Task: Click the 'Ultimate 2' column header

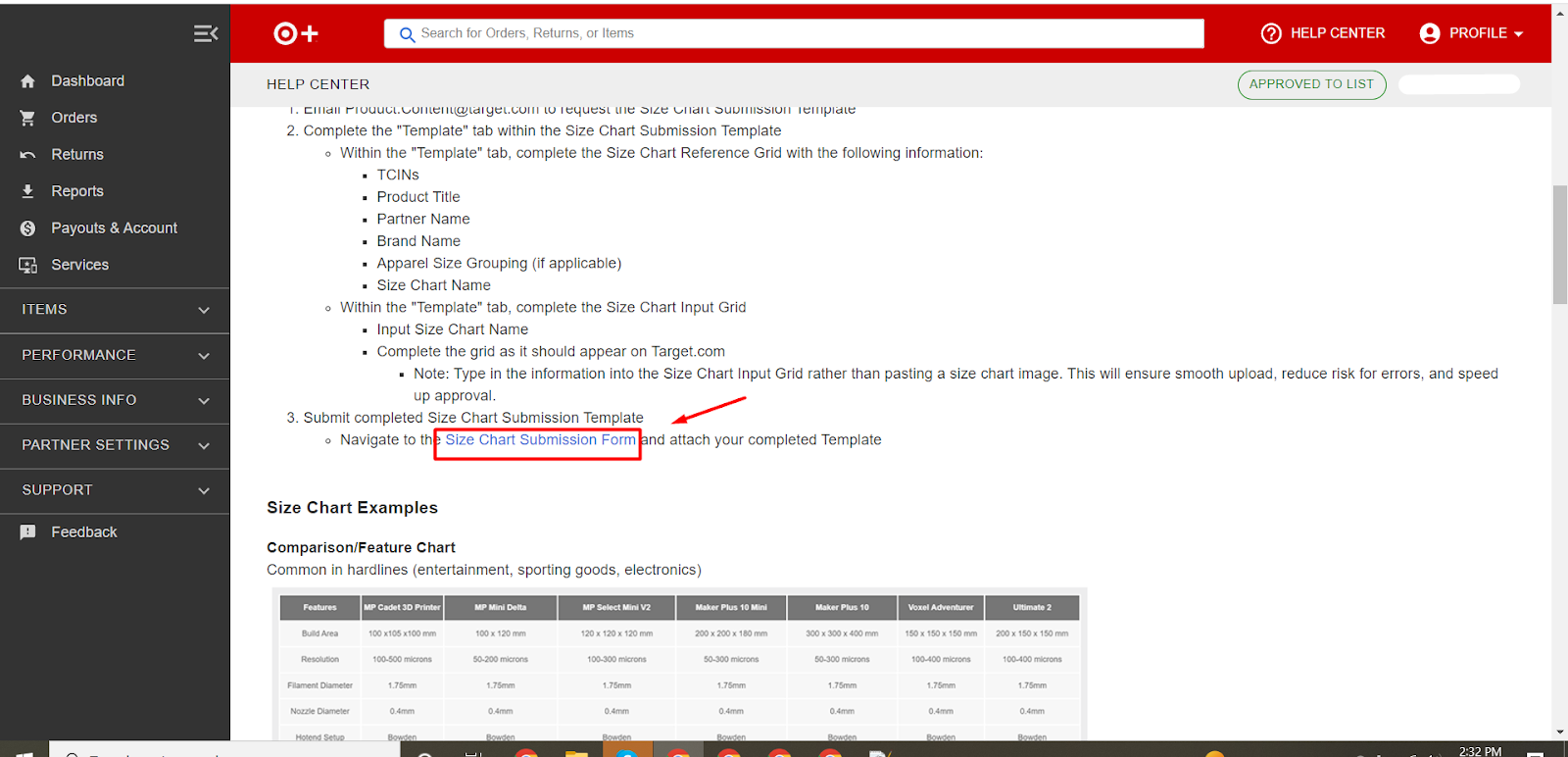Action: coord(1032,608)
